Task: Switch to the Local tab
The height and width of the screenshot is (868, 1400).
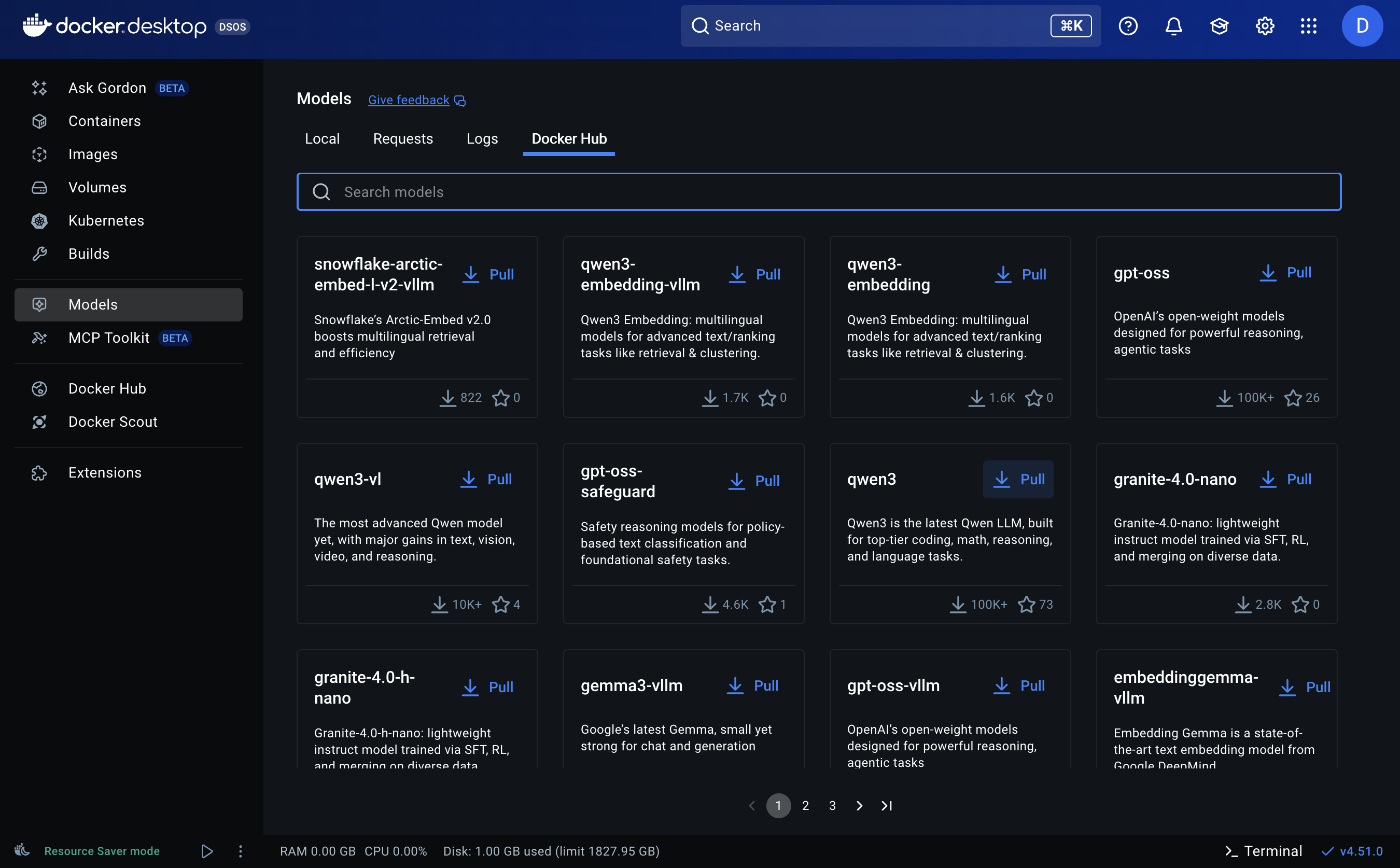Action: [x=322, y=139]
